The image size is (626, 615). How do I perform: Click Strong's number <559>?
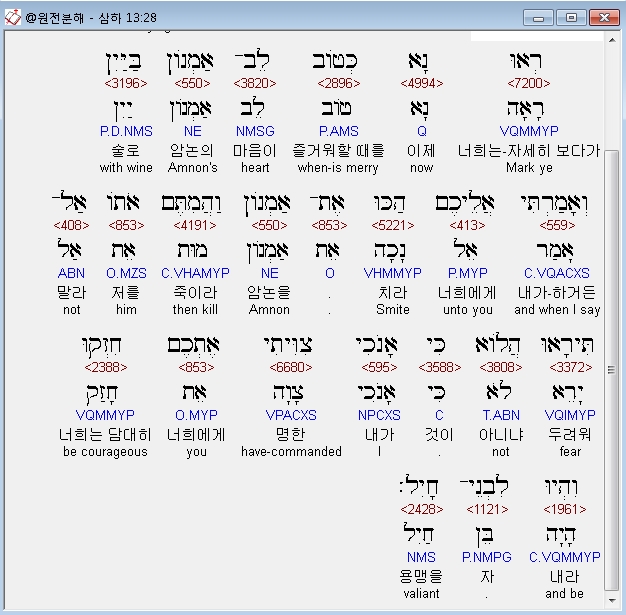[x=557, y=225]
